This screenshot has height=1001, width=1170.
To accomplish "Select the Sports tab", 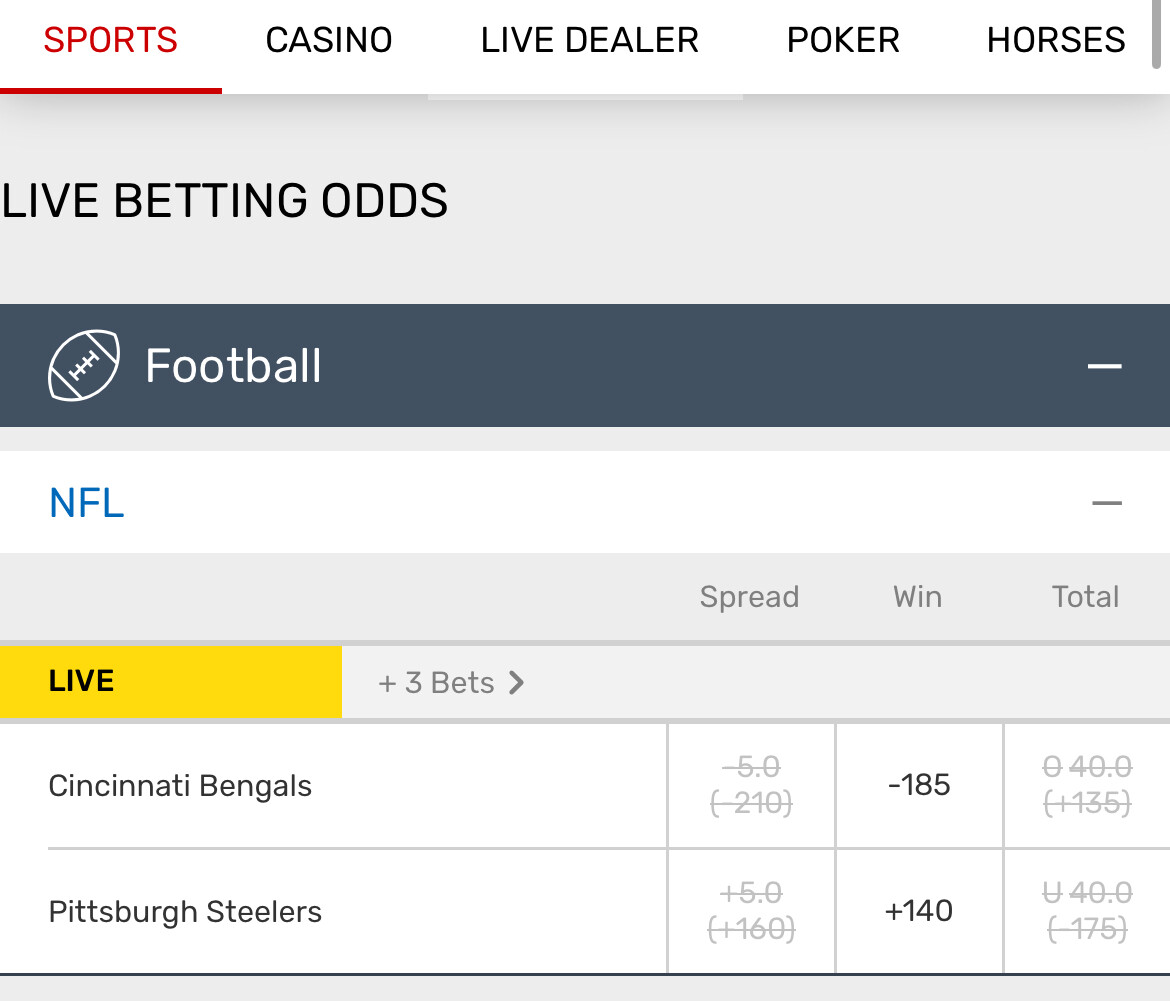I will pyautogui.click(x=111, y=41).
